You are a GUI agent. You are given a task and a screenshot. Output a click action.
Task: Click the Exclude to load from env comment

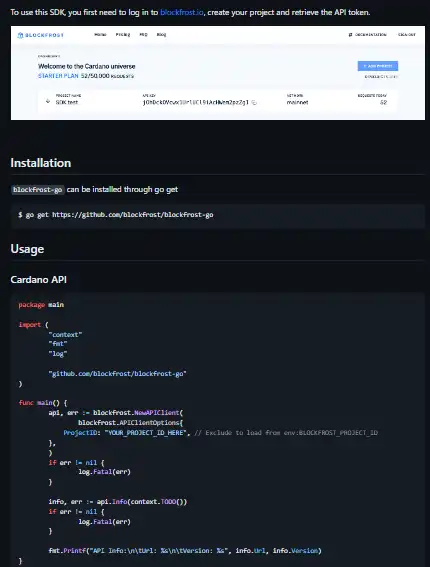(x=286, y=432)
